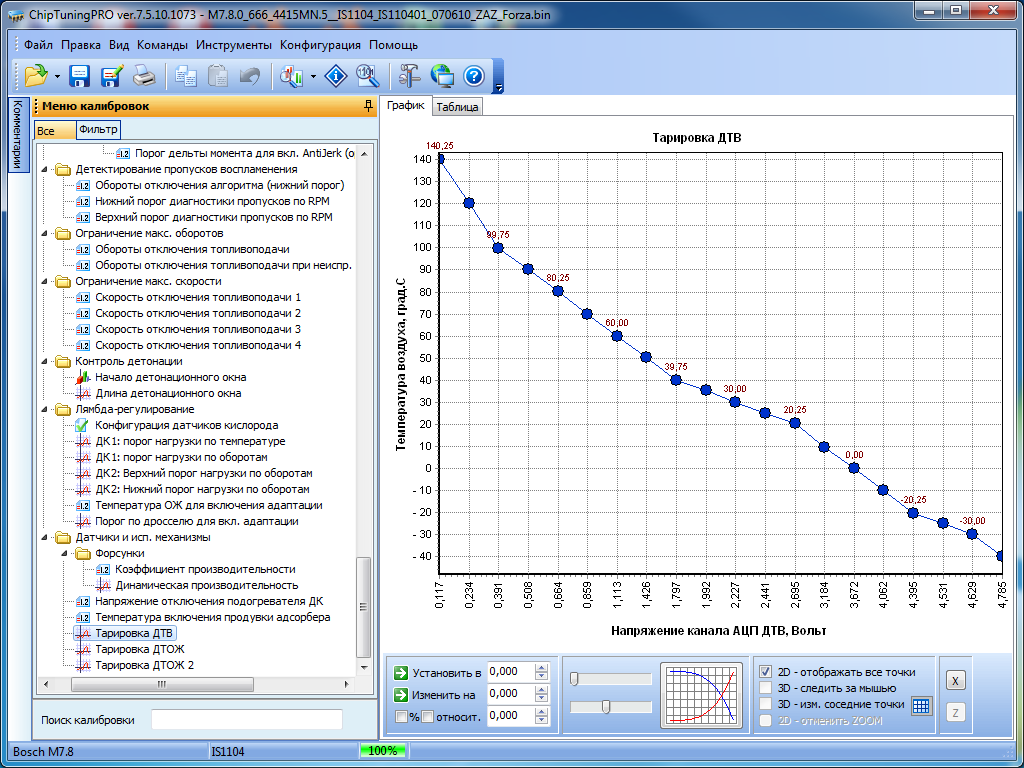Screen dimensions: 1024x768
Task: Open the 'Инструменты' menu
Action: (x=233, y=45)
